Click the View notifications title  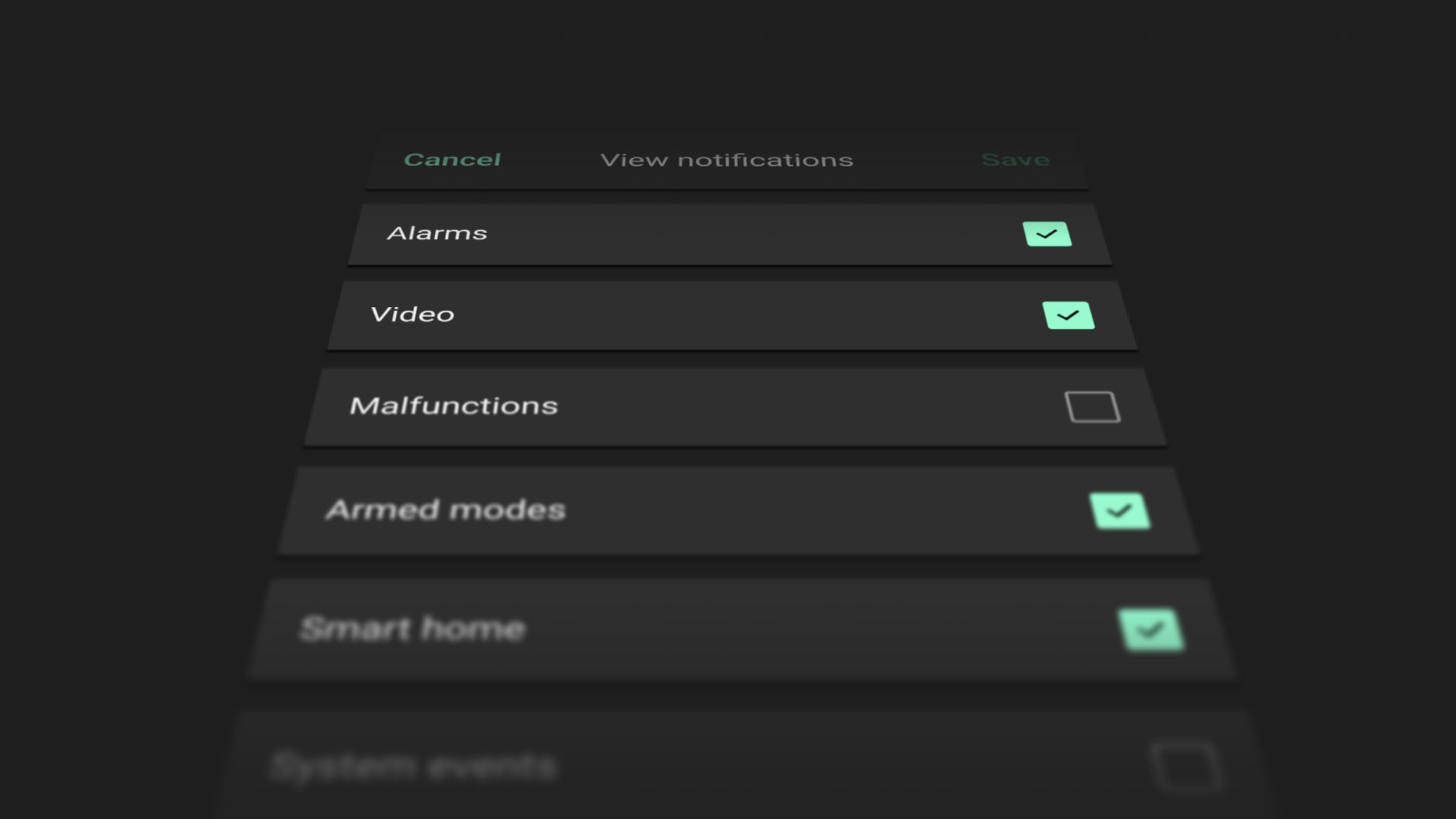[726, 159]
